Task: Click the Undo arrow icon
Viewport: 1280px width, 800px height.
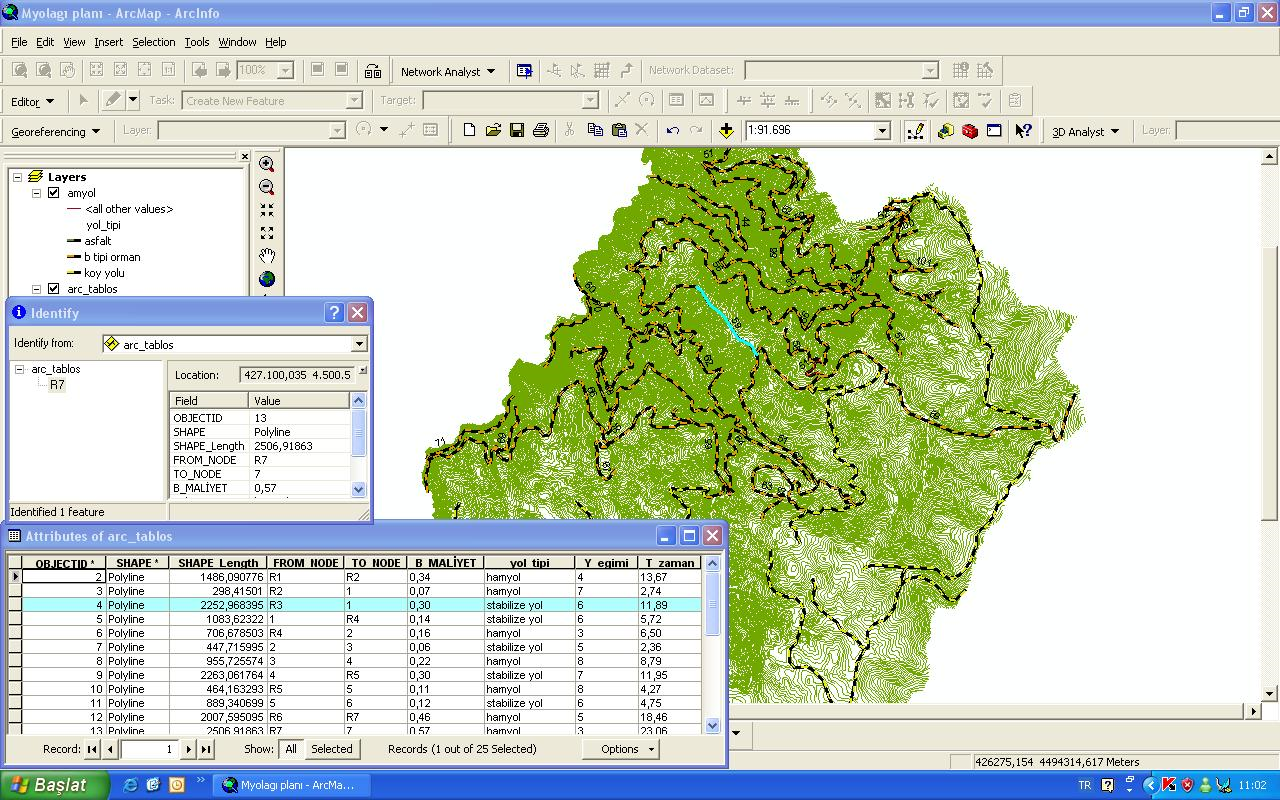Action: click(673, 130)
